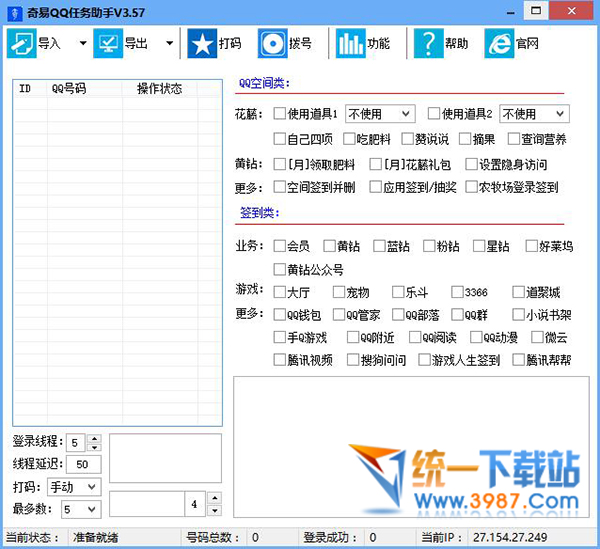Screen dimensions: 600x549
Task: Check [月]领取肥料 option
Action: click(279, 165)
